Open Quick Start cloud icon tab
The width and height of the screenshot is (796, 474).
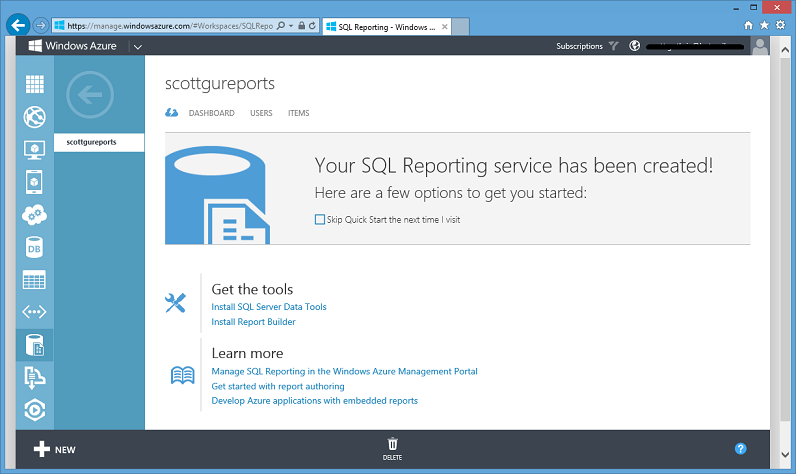tap(172, 113)
